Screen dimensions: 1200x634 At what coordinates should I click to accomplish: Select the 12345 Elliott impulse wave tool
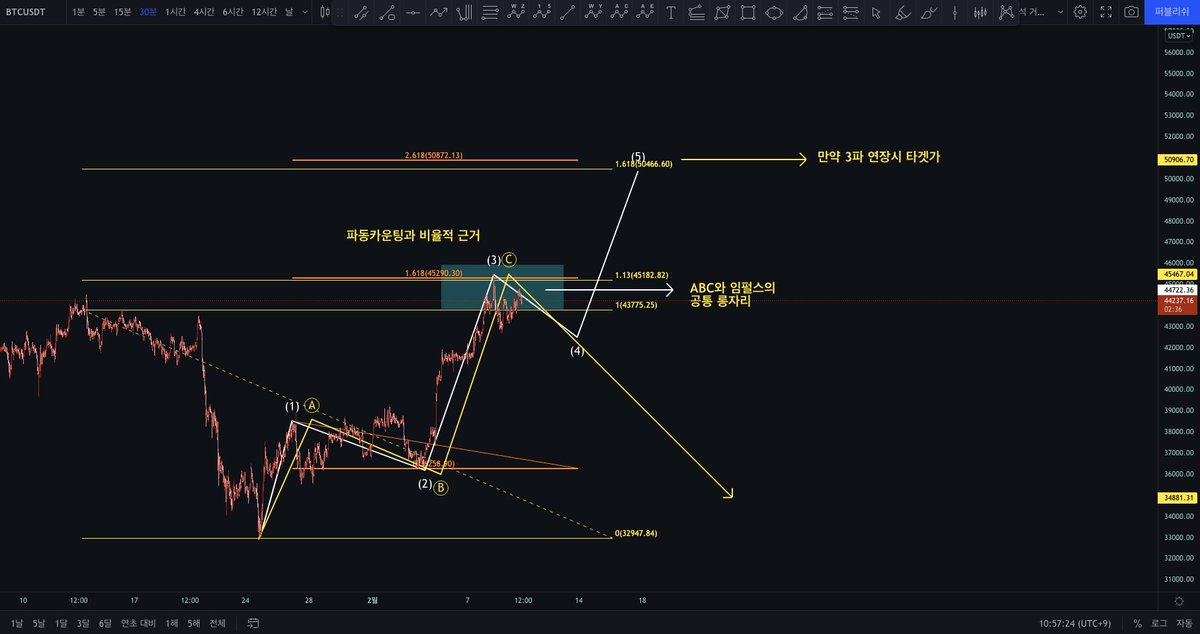[542, 14]
